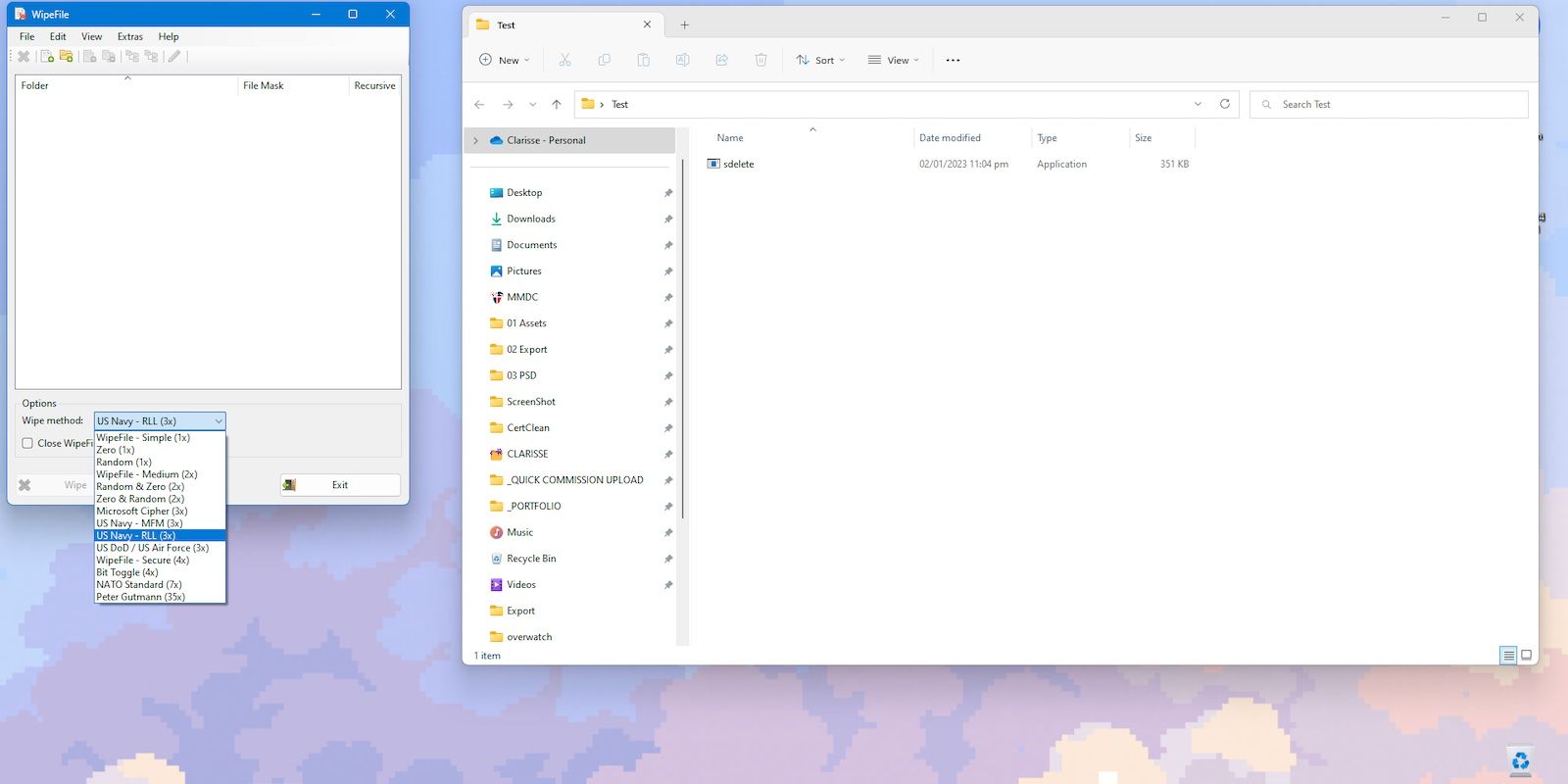This screenshot has height=784, width=1568.
Task: Select Peter Gutmann (35x) wipe method
Action: coord(140,597)
